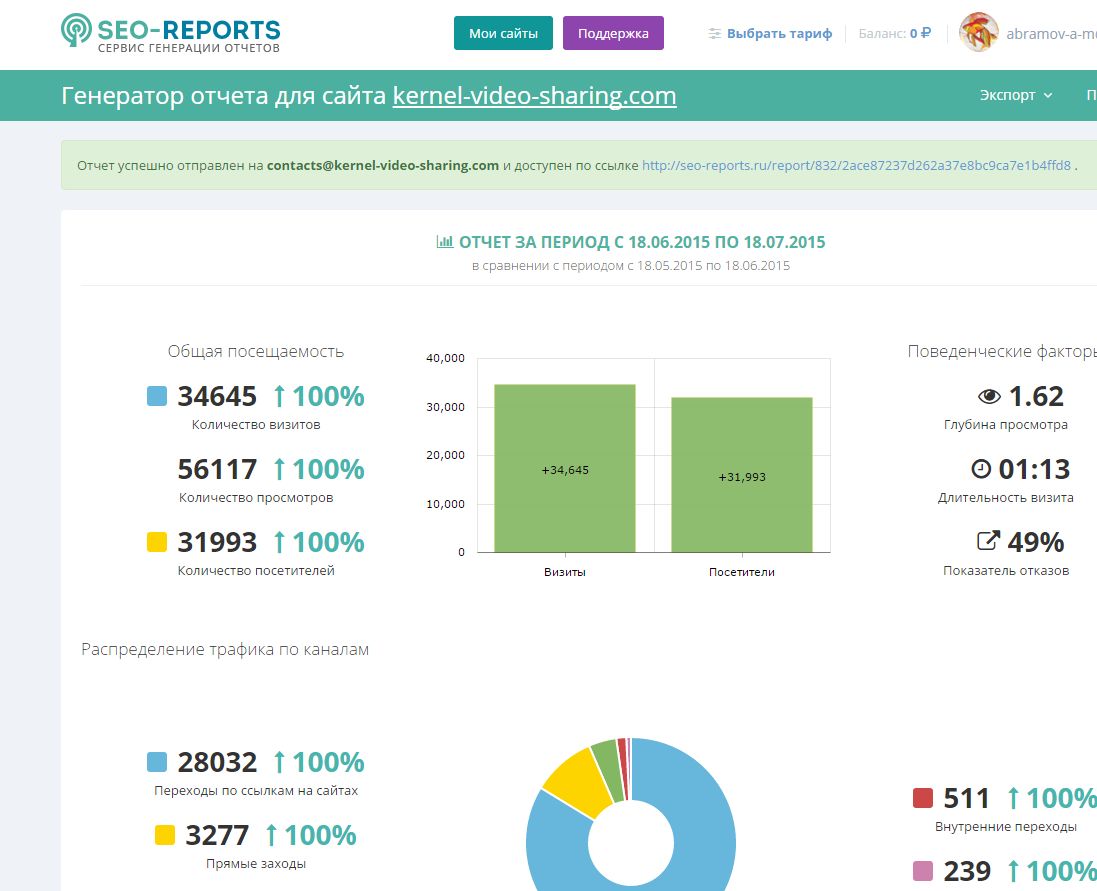
Task: Click the clock icon for visit duration
Action: coord(981,469)
